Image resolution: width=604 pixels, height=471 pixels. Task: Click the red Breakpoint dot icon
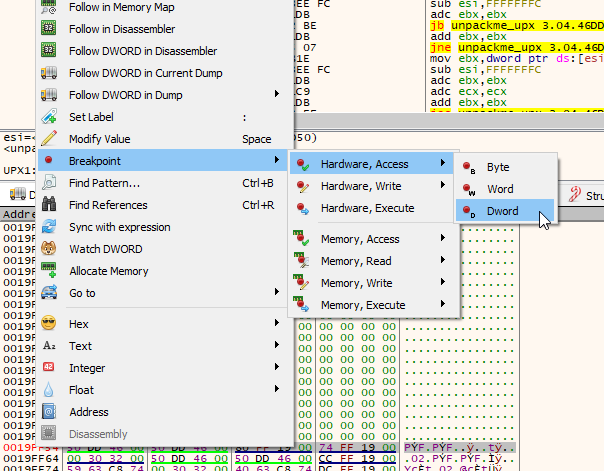tap(49, 160)
